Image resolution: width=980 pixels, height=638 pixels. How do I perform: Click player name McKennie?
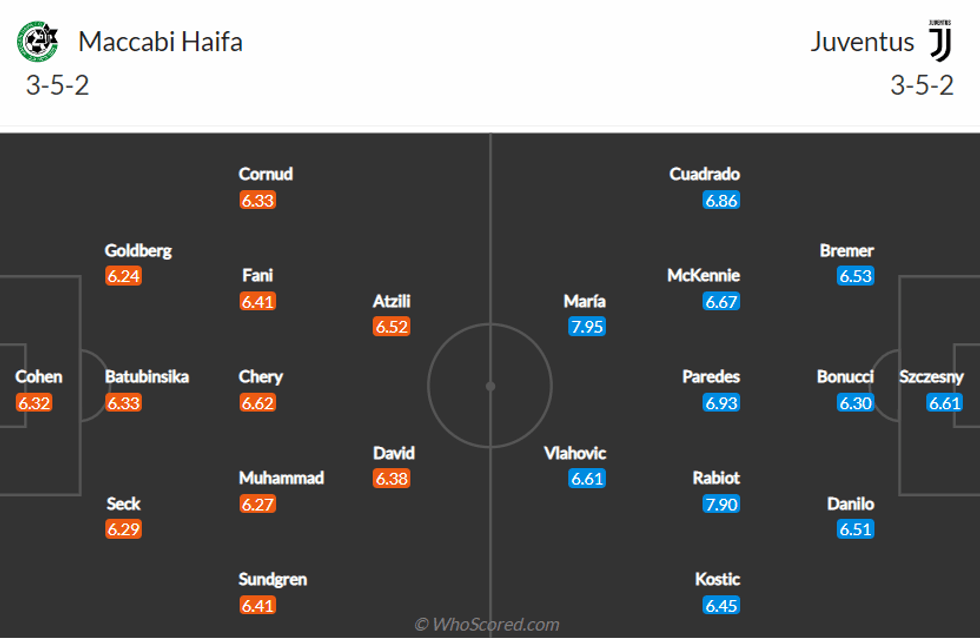[x=704, y=275]
